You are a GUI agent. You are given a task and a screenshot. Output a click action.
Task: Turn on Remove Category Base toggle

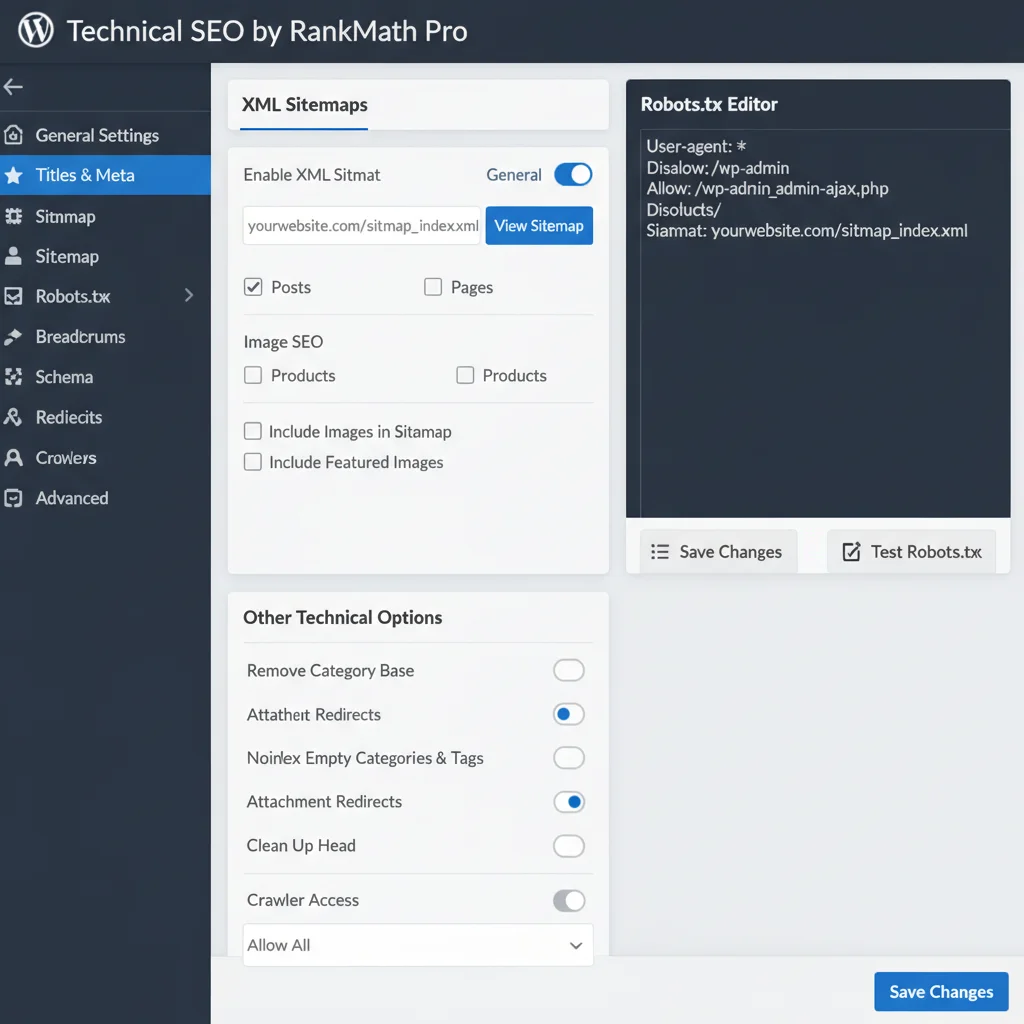click(x=569, y=670)
